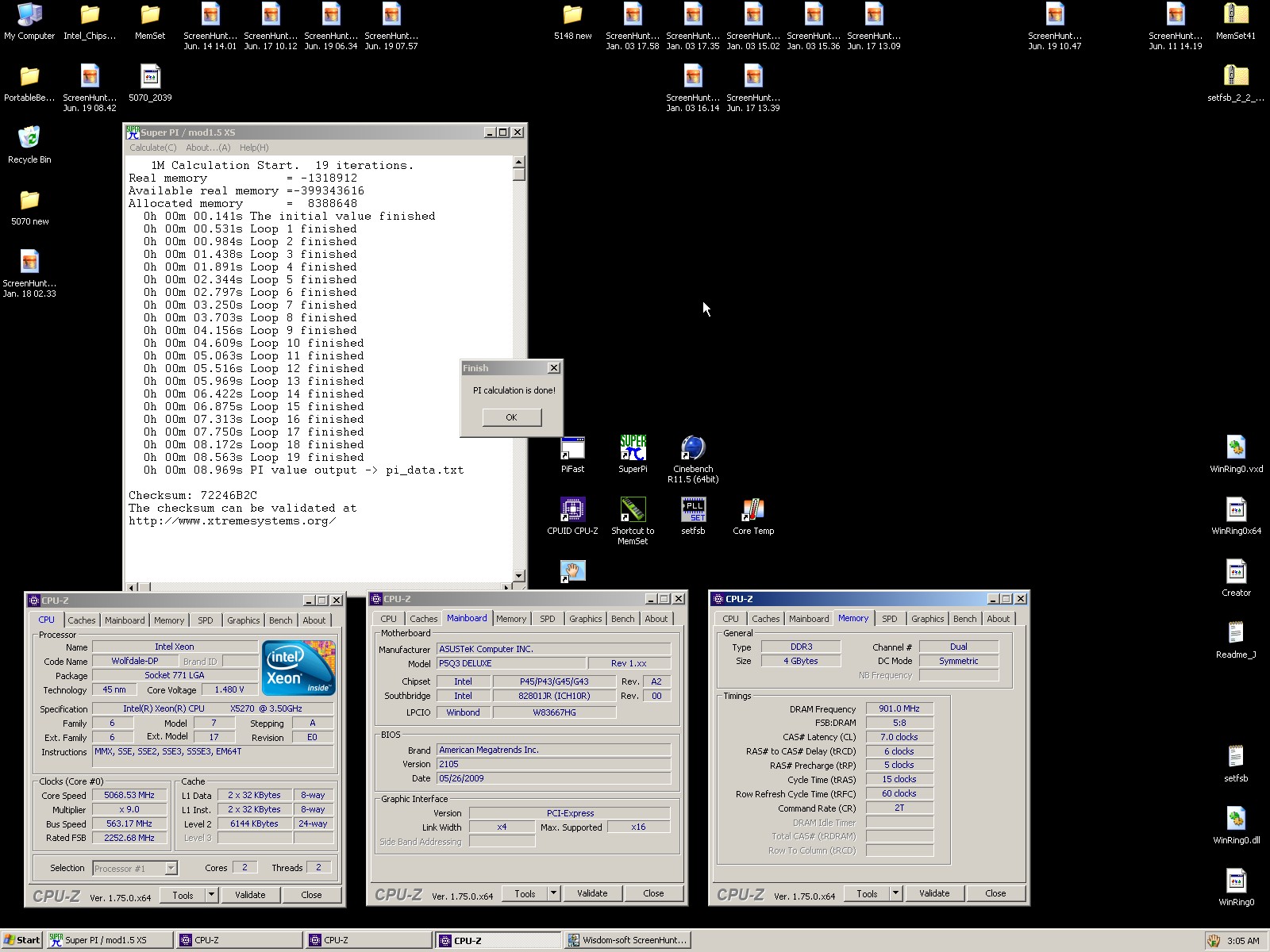
Task: Open the WinRing0.vxd file icon
Action: [1236, 455]
